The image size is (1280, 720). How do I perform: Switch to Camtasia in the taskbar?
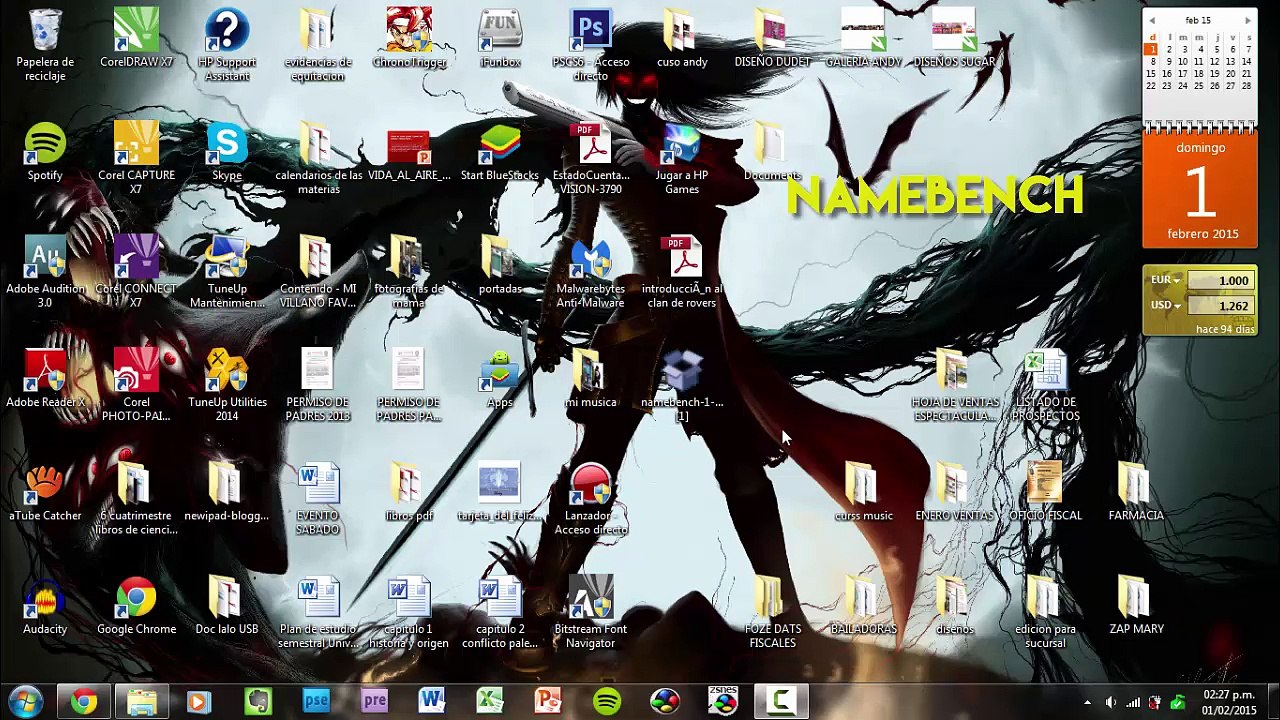(780, 701)
